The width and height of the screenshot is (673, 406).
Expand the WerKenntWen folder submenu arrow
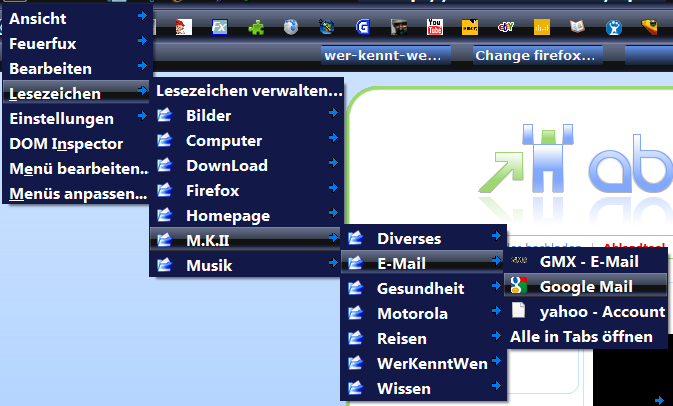pos(497,361)
